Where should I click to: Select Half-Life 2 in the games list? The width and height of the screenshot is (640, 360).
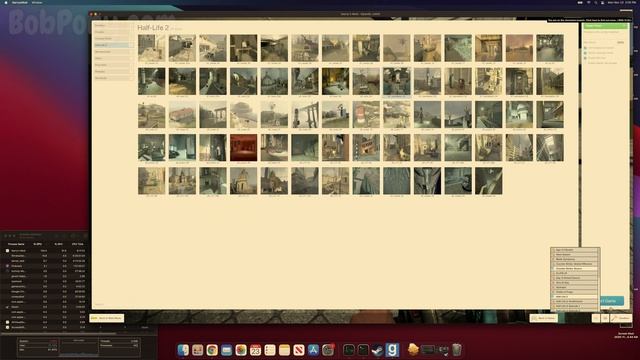pyautogui.click(x=574, y=297)
